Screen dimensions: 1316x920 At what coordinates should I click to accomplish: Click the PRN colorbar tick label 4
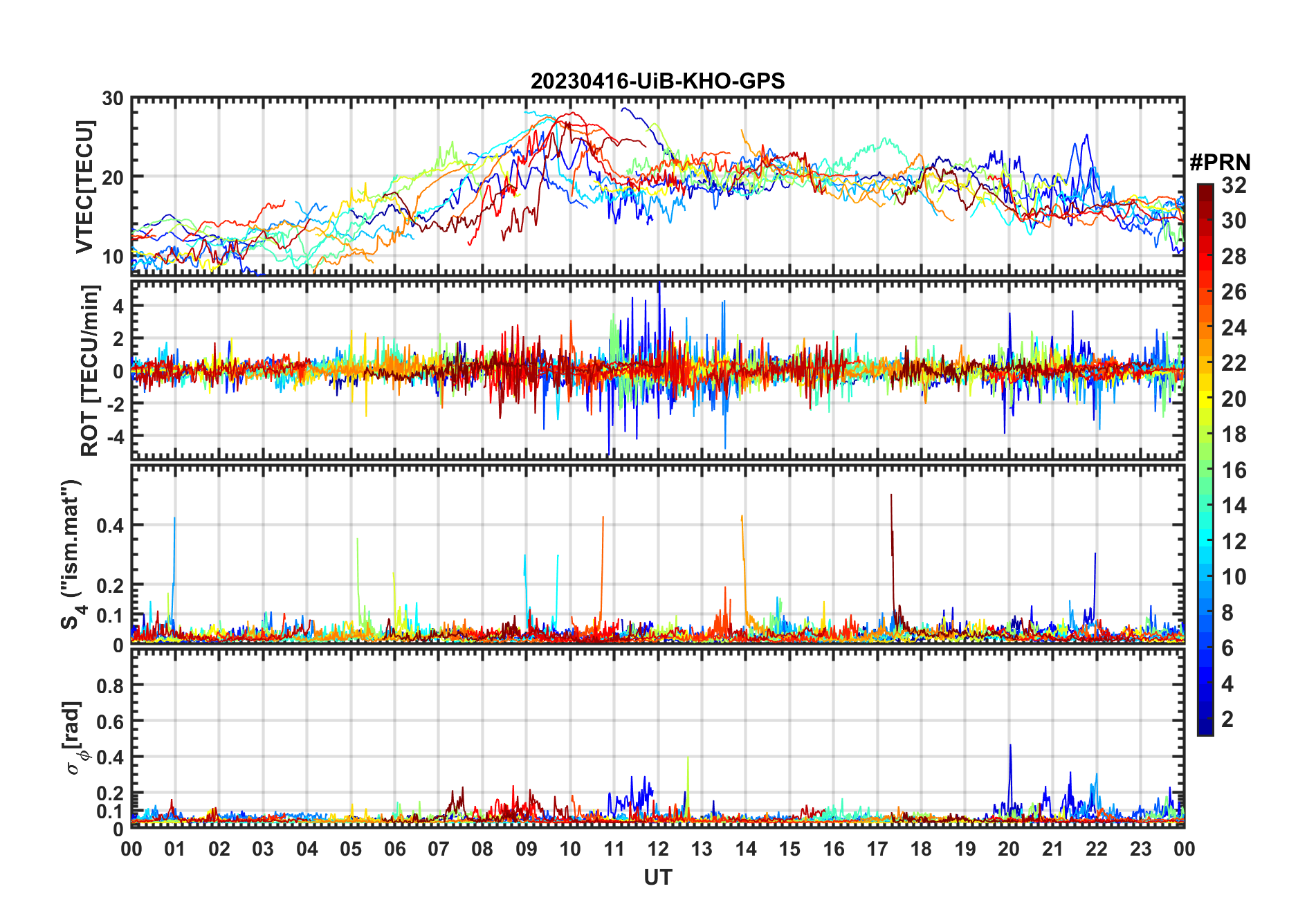[1227, 684]
